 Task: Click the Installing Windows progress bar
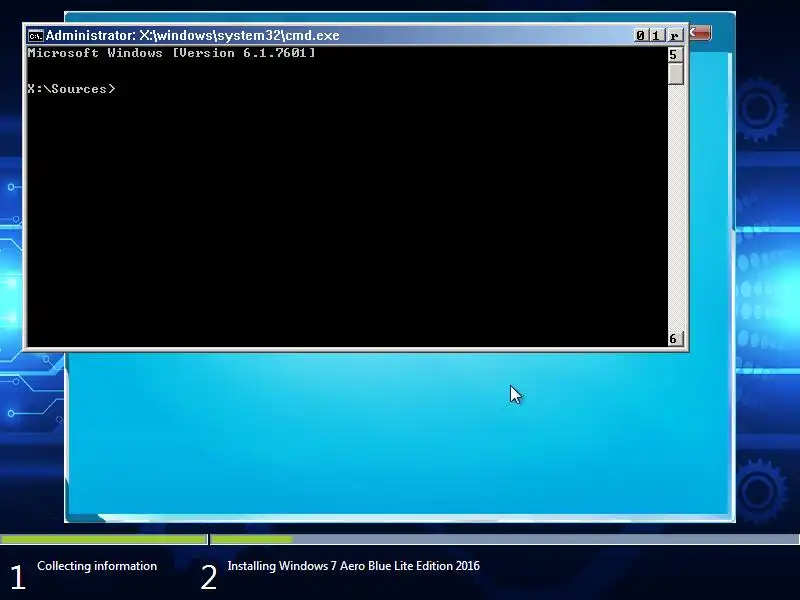505,539
